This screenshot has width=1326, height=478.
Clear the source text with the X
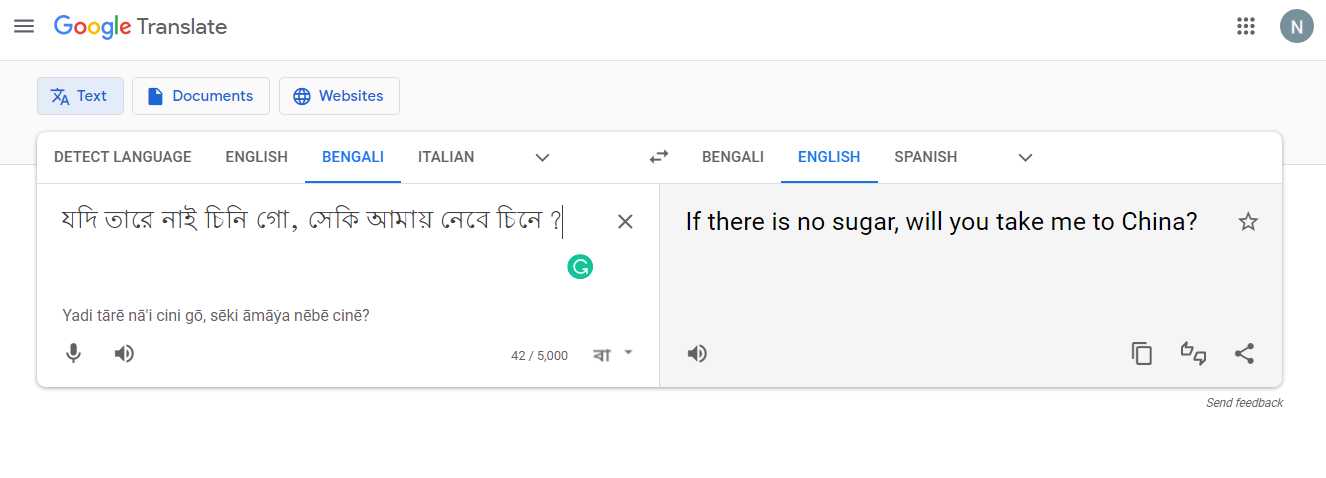coord(625,222)
